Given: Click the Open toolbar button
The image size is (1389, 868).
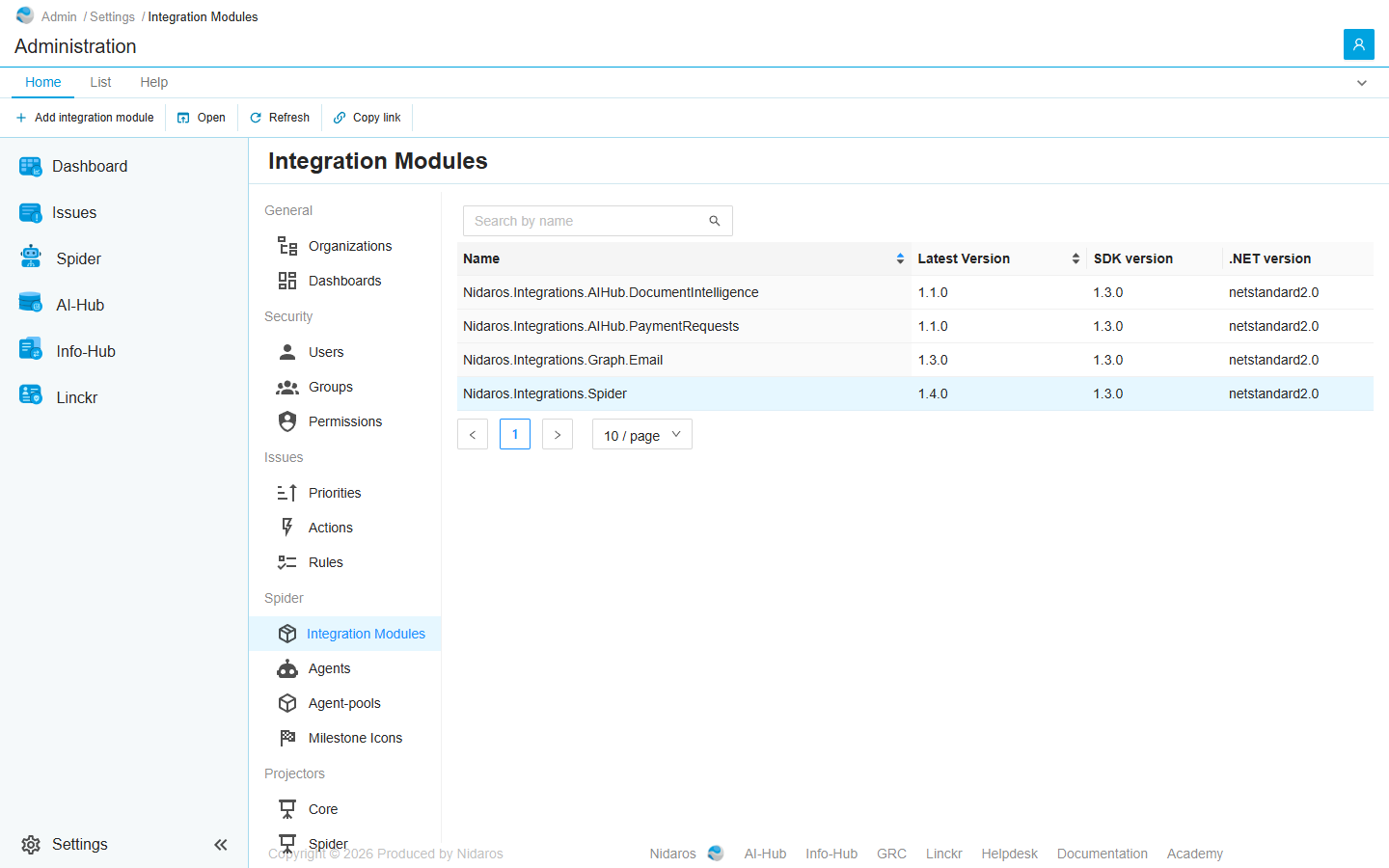Looking at the screenshot, I should 202,118.
